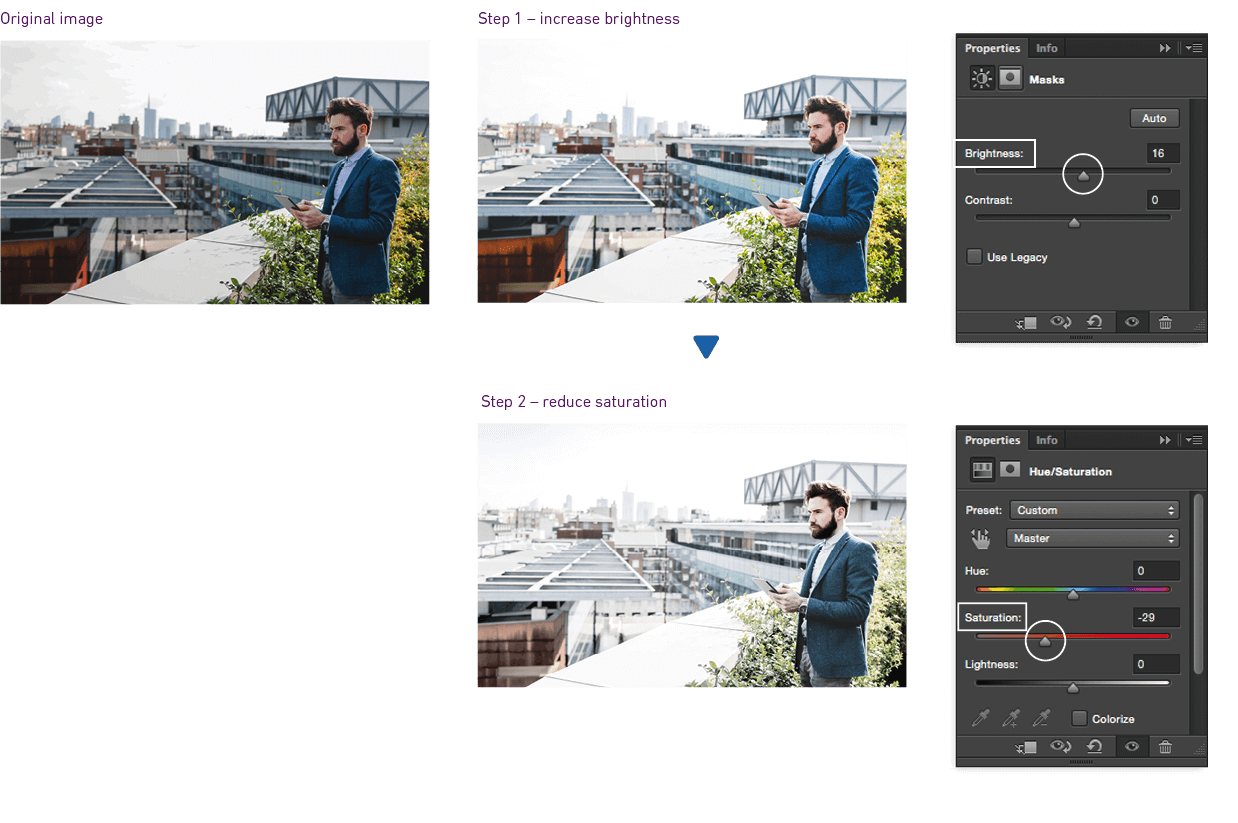Select the on-image targeted adjustment hand tool
This screenshot has width=1238, height=823.
tap(982, 539)
